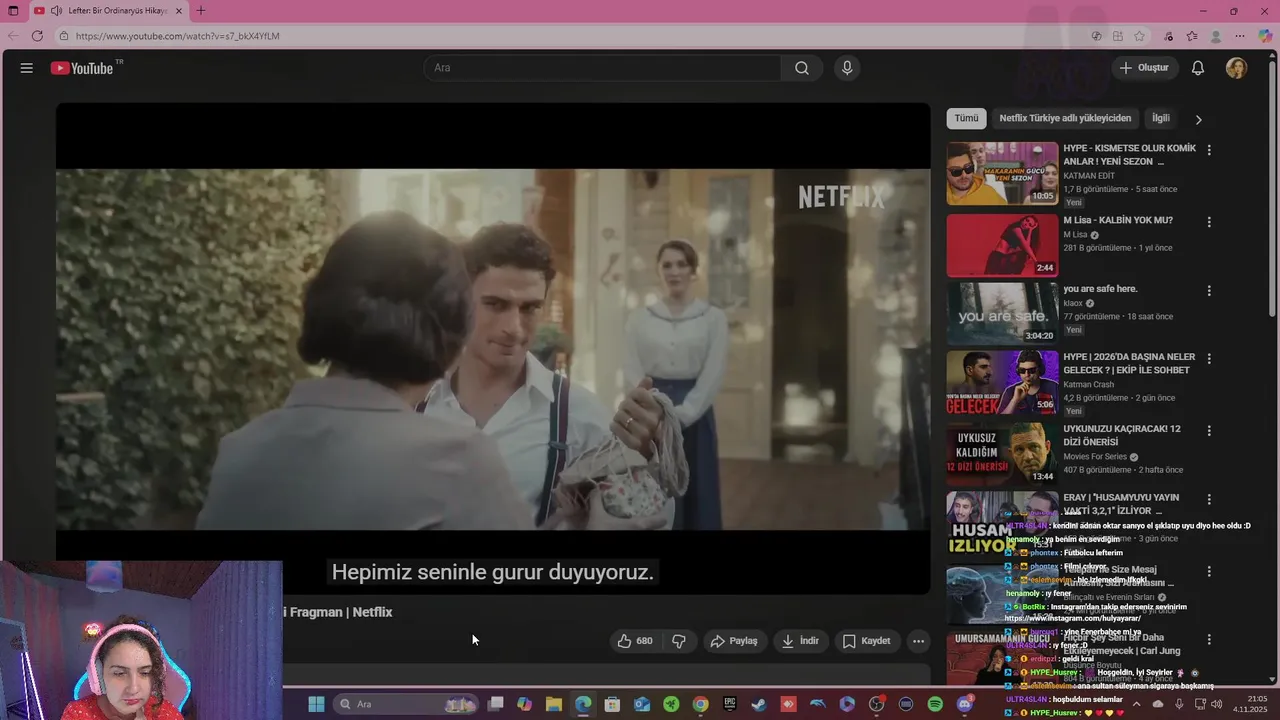Image resolution: width=1280 pixels, height=720 pixels.
Task: Click the Netflix video player
Action: point(493,349)
